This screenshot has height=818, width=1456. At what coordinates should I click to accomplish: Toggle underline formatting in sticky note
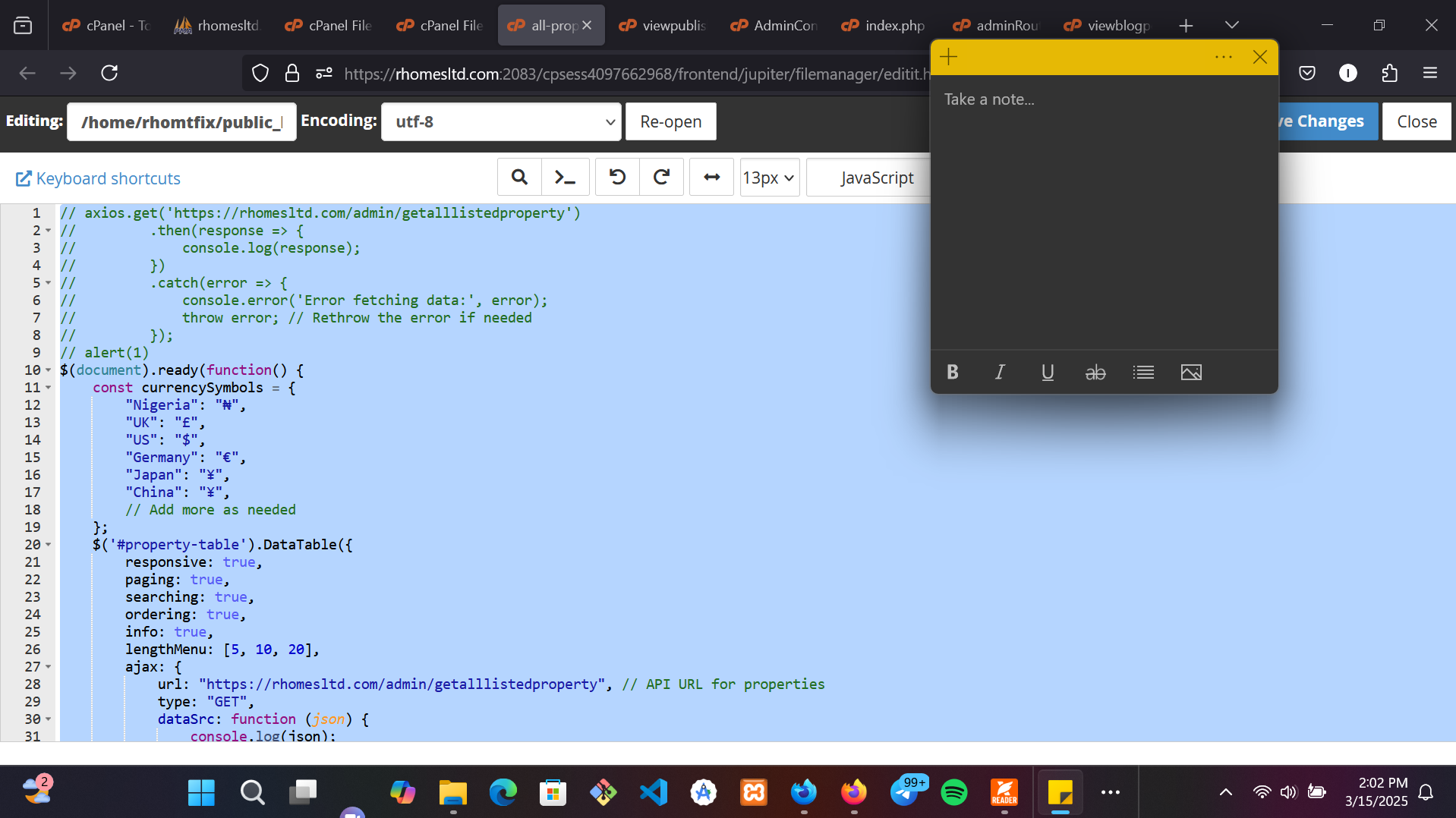coord(1048,373)
